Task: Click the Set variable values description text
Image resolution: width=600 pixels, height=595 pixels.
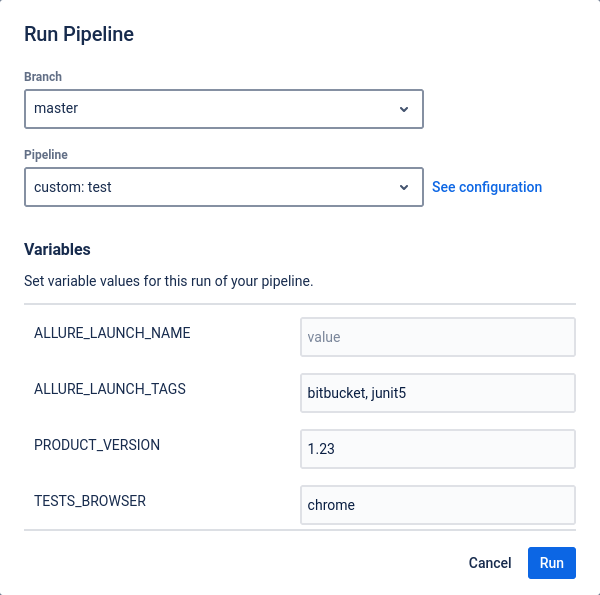Action: tap(169, 281)
